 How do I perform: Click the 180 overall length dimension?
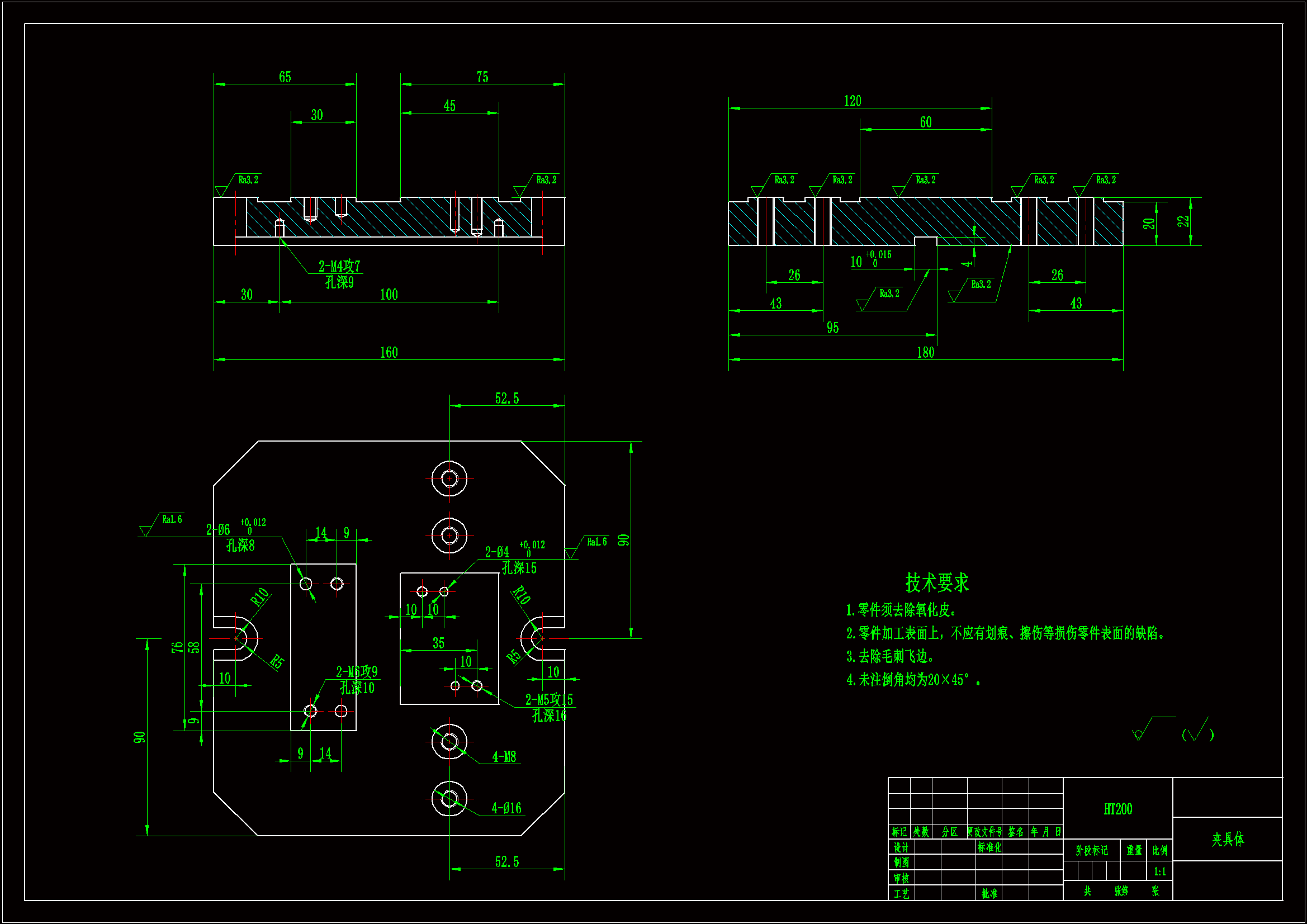coord(925,352)
